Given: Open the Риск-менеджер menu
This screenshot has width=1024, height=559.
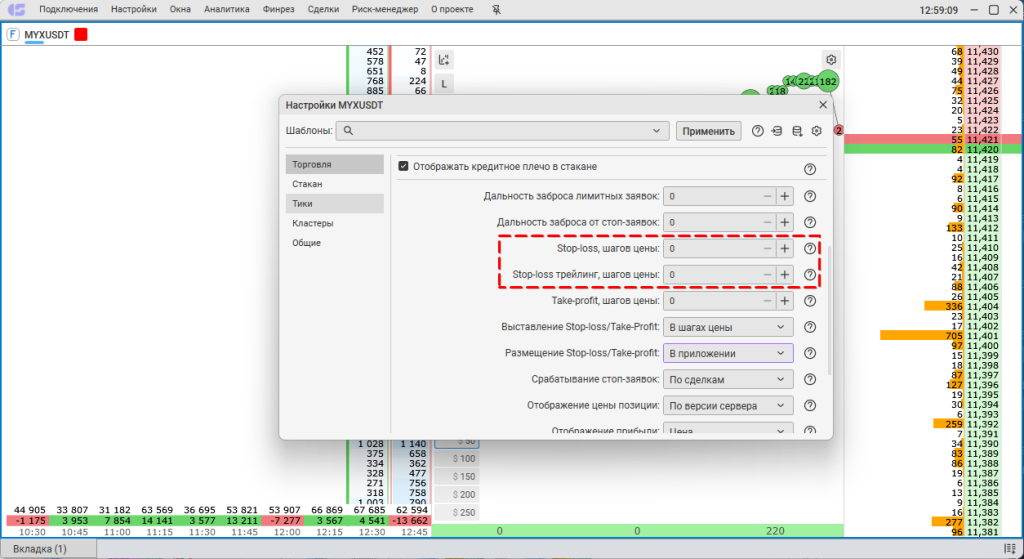Looking at the screenshot, I should click(385, 10).
